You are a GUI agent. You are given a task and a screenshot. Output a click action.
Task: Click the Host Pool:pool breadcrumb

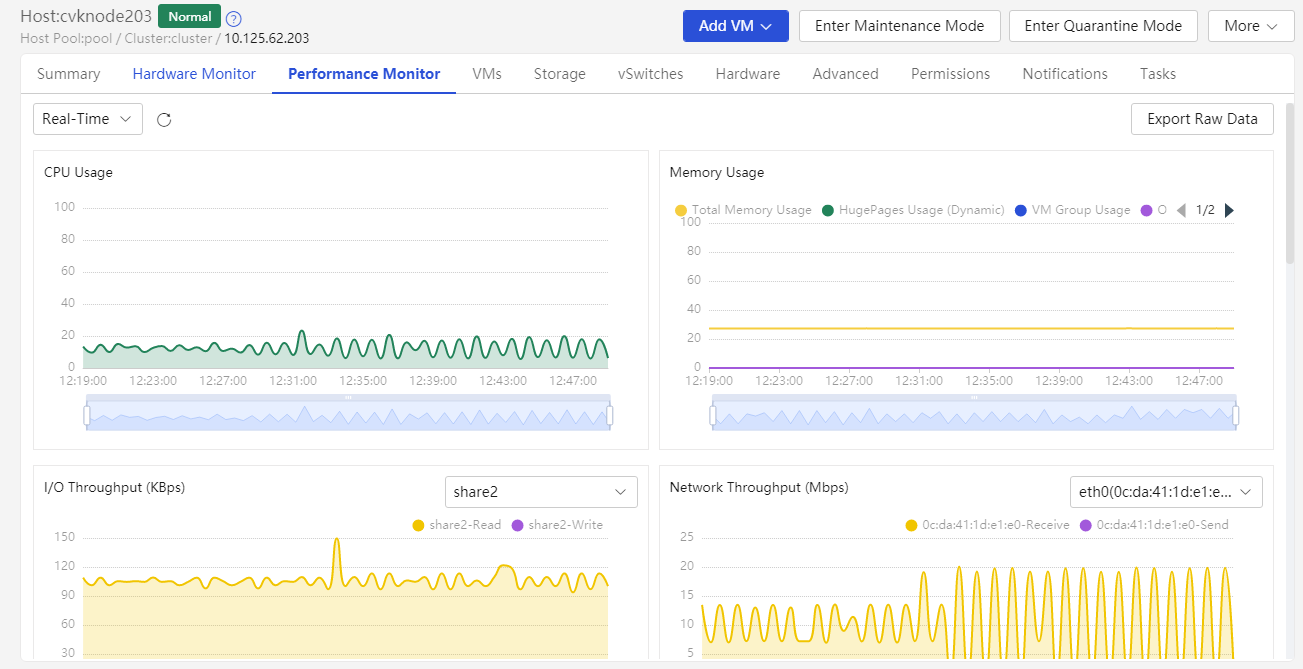point(65,39)
